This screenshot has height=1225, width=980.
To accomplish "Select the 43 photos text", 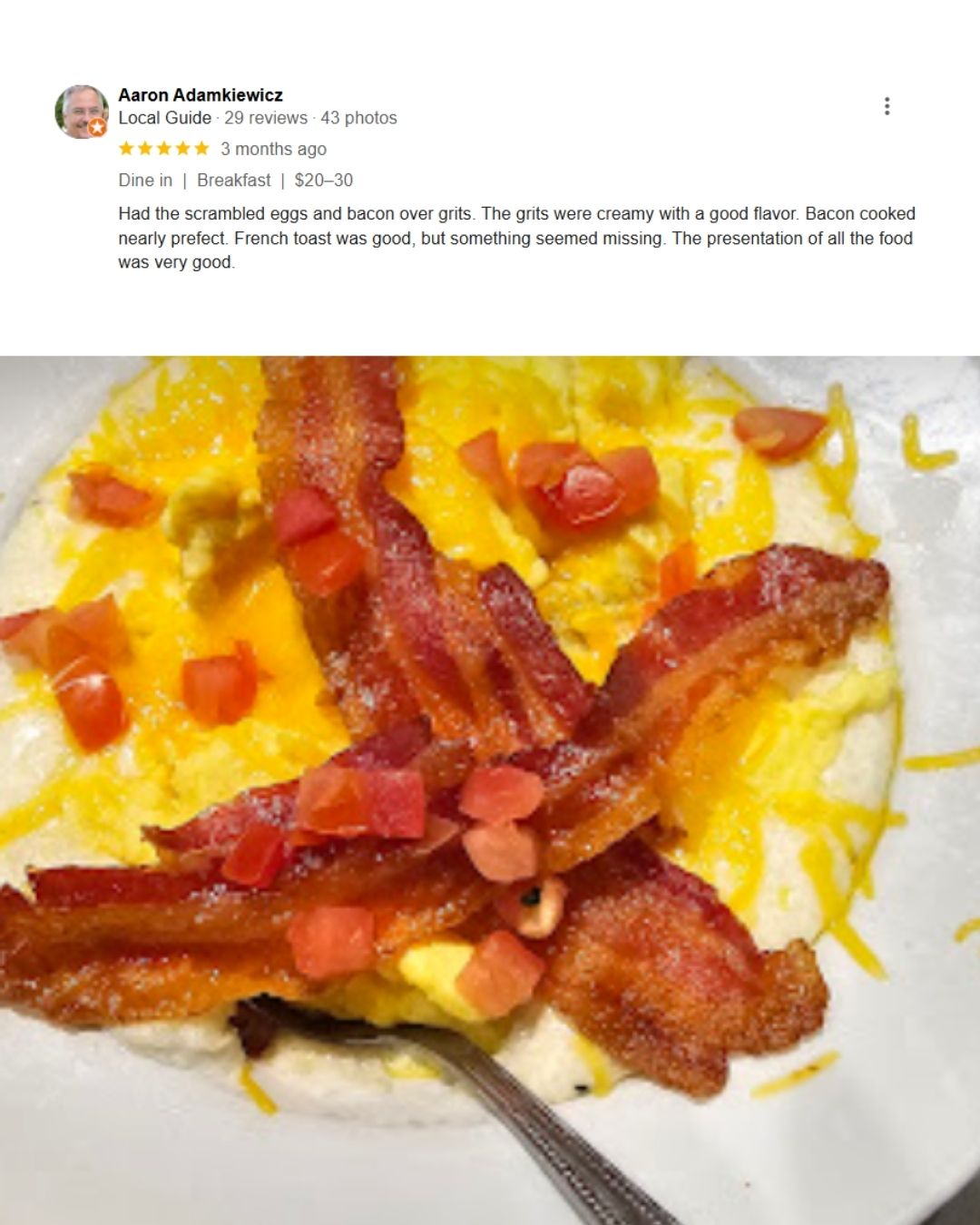I will (358, 118).
